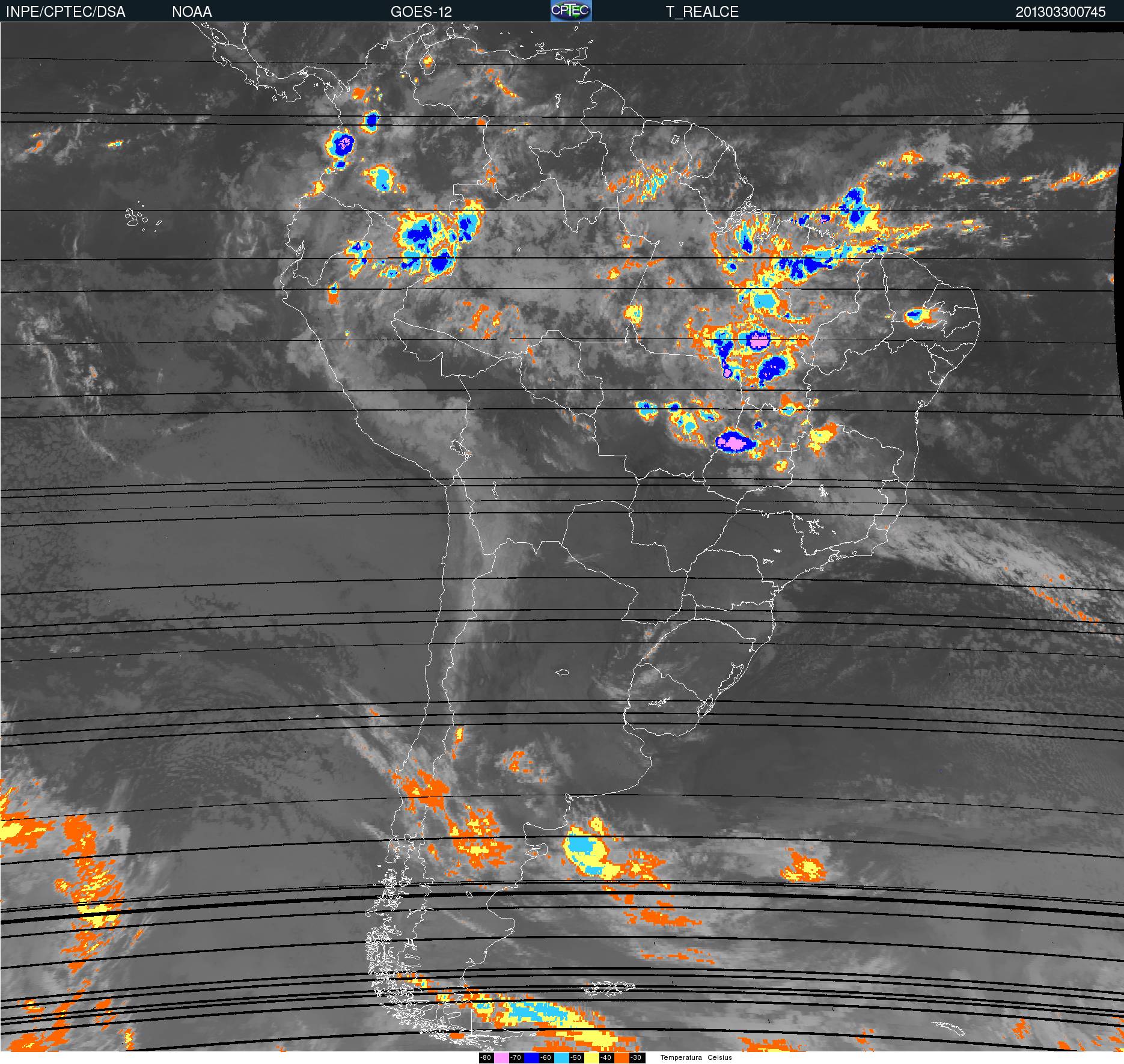Select the yellow legend color swatch
The width and height of the screenshot is (1124, 1064).
tap(591, 1058)
